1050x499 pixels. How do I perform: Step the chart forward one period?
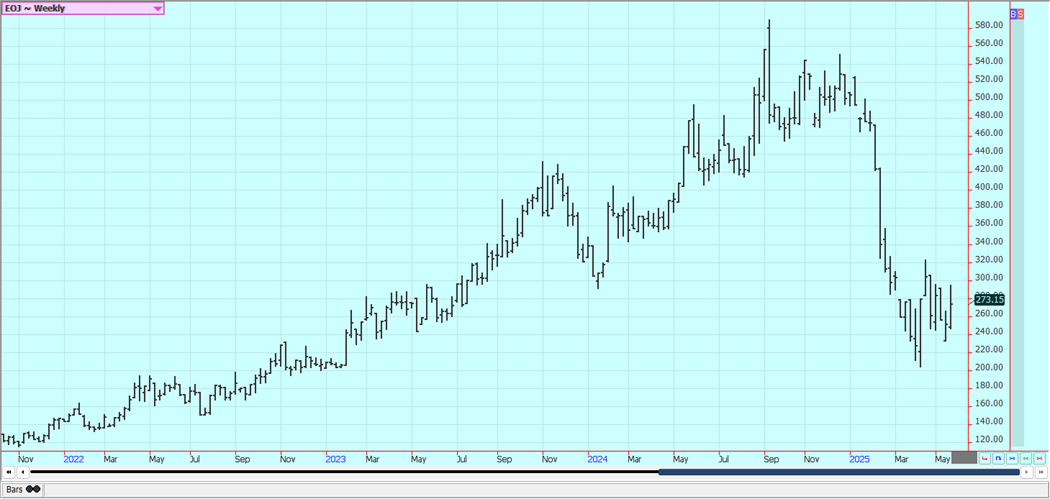coord(1027,472)
